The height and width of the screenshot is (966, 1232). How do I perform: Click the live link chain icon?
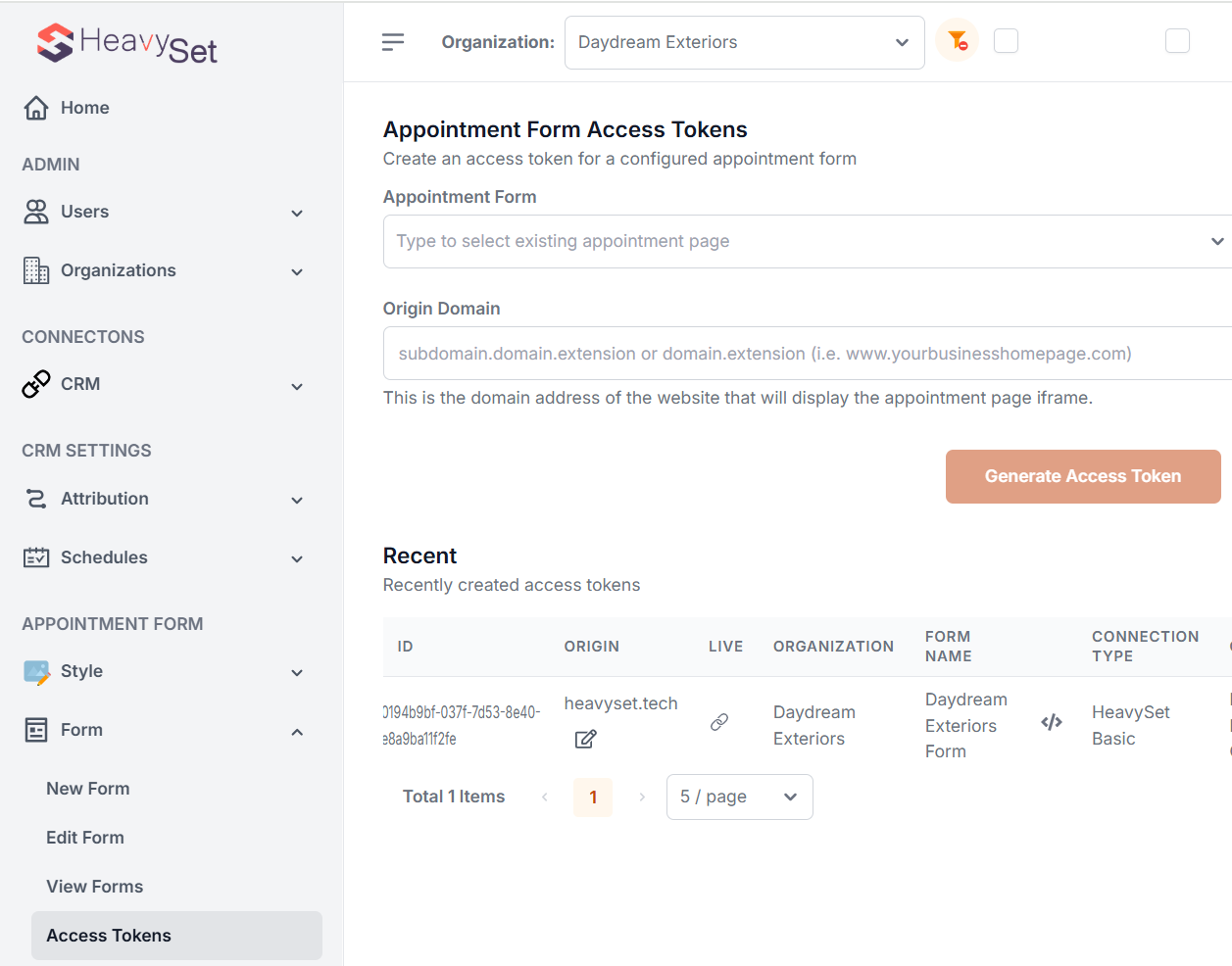[x=719, y=722]
